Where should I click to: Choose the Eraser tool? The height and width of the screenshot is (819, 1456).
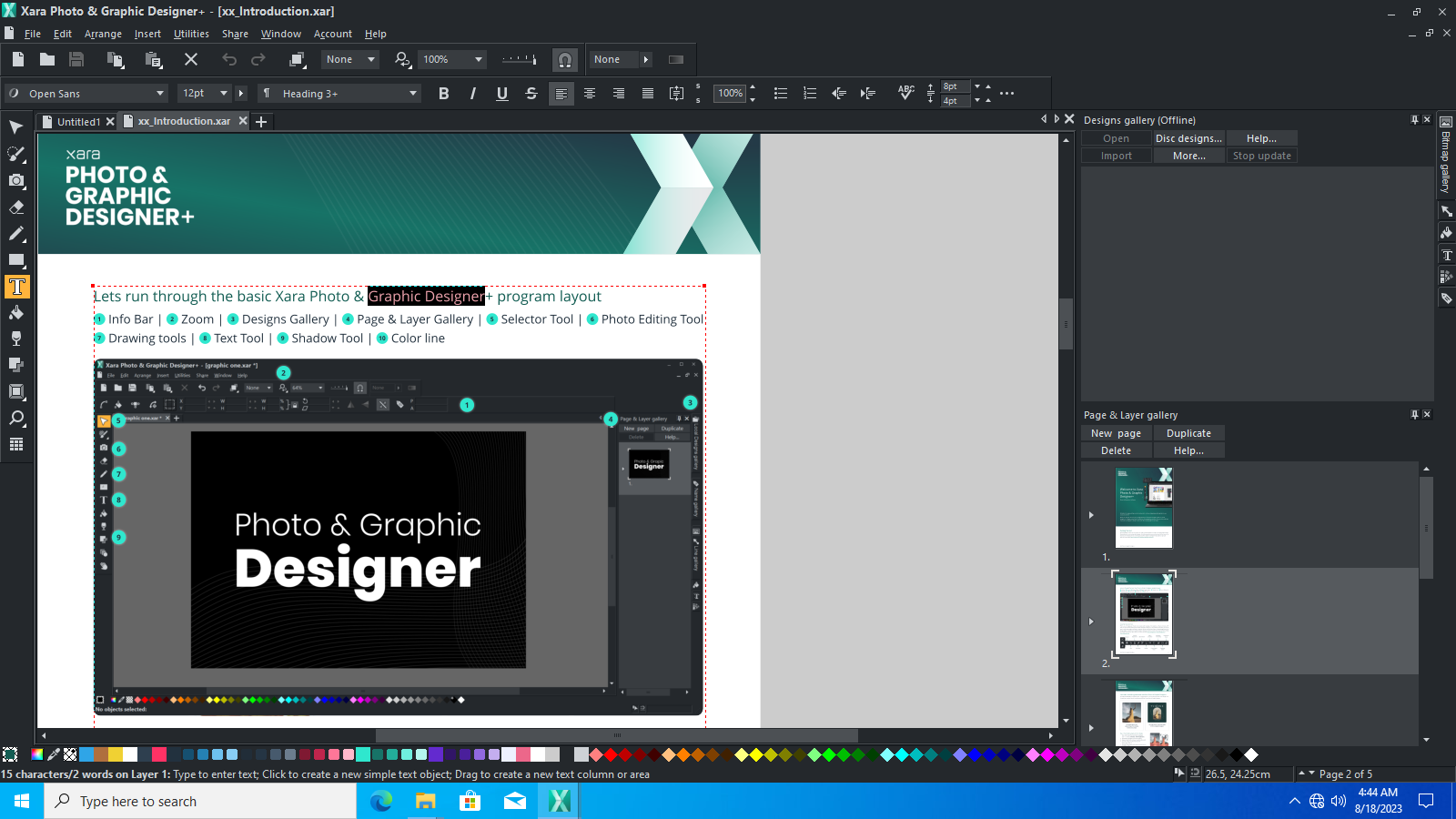click(16, 207)
